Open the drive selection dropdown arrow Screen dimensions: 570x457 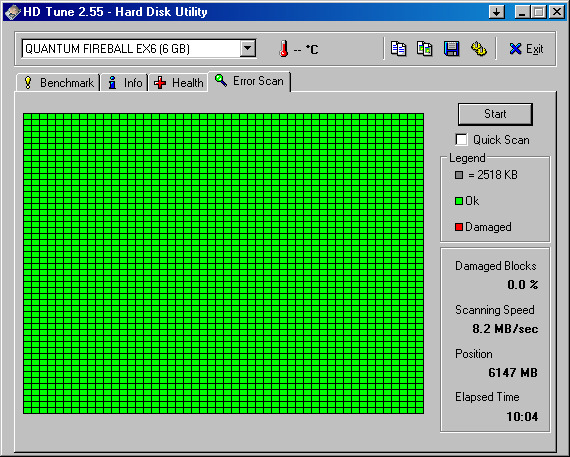tap(248, 48)
